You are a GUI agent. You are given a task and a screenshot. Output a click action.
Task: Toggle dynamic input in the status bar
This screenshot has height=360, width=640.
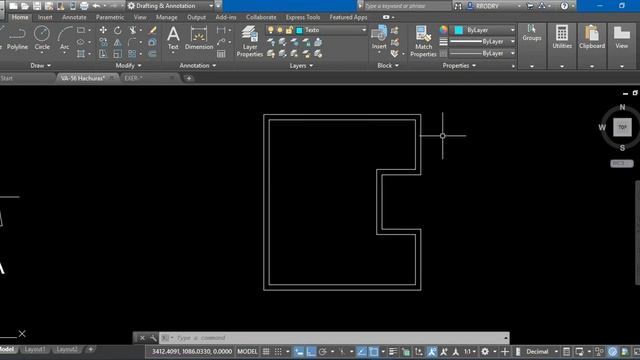tap(299, 351)
